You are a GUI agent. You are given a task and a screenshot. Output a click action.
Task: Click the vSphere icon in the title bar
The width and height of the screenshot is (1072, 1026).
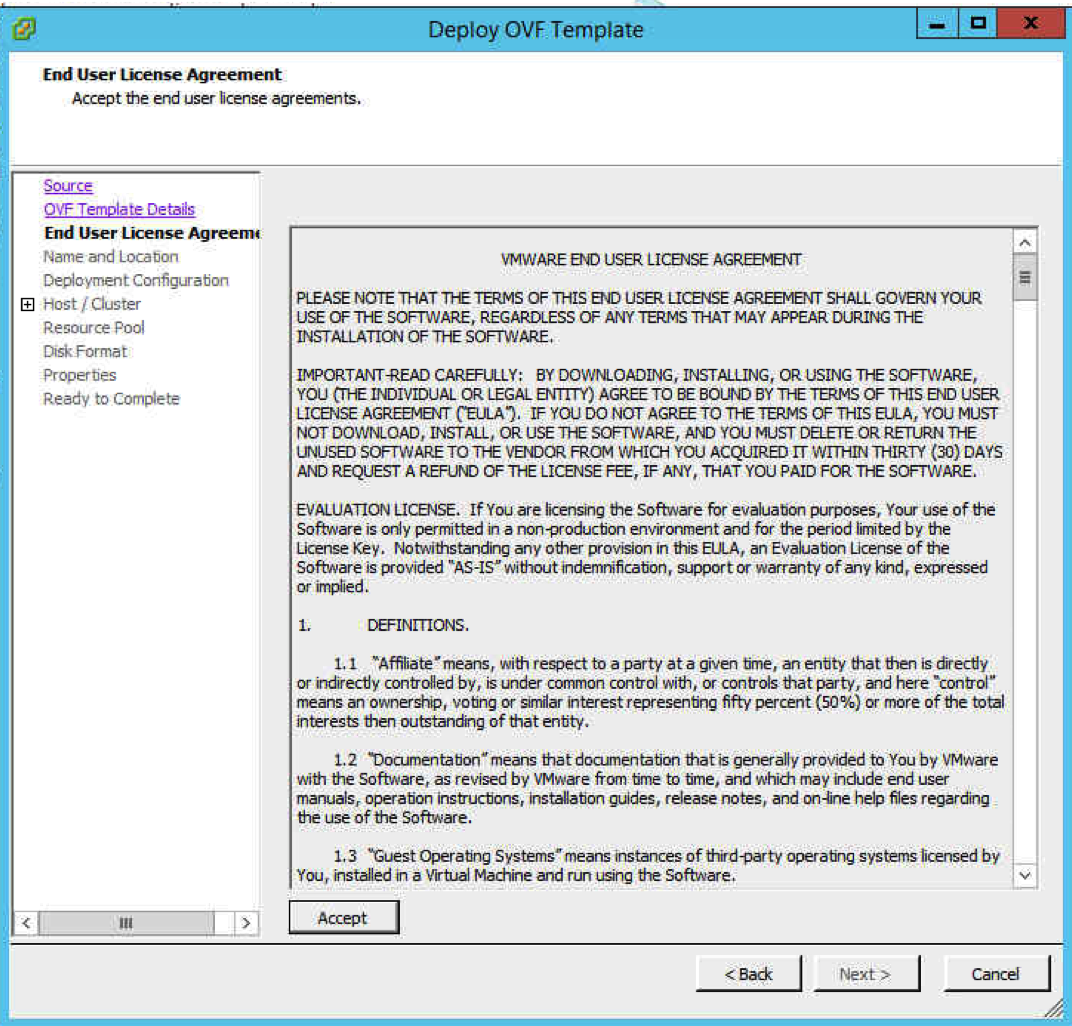pos(24,29)
